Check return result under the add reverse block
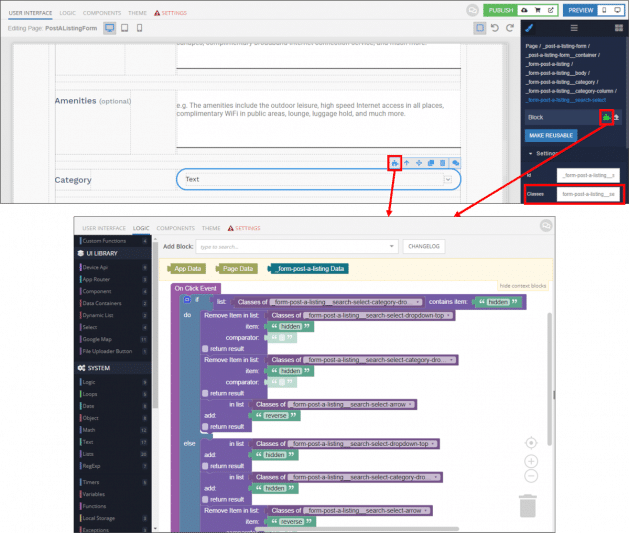 pyautogui.click(x=205, y=427)
